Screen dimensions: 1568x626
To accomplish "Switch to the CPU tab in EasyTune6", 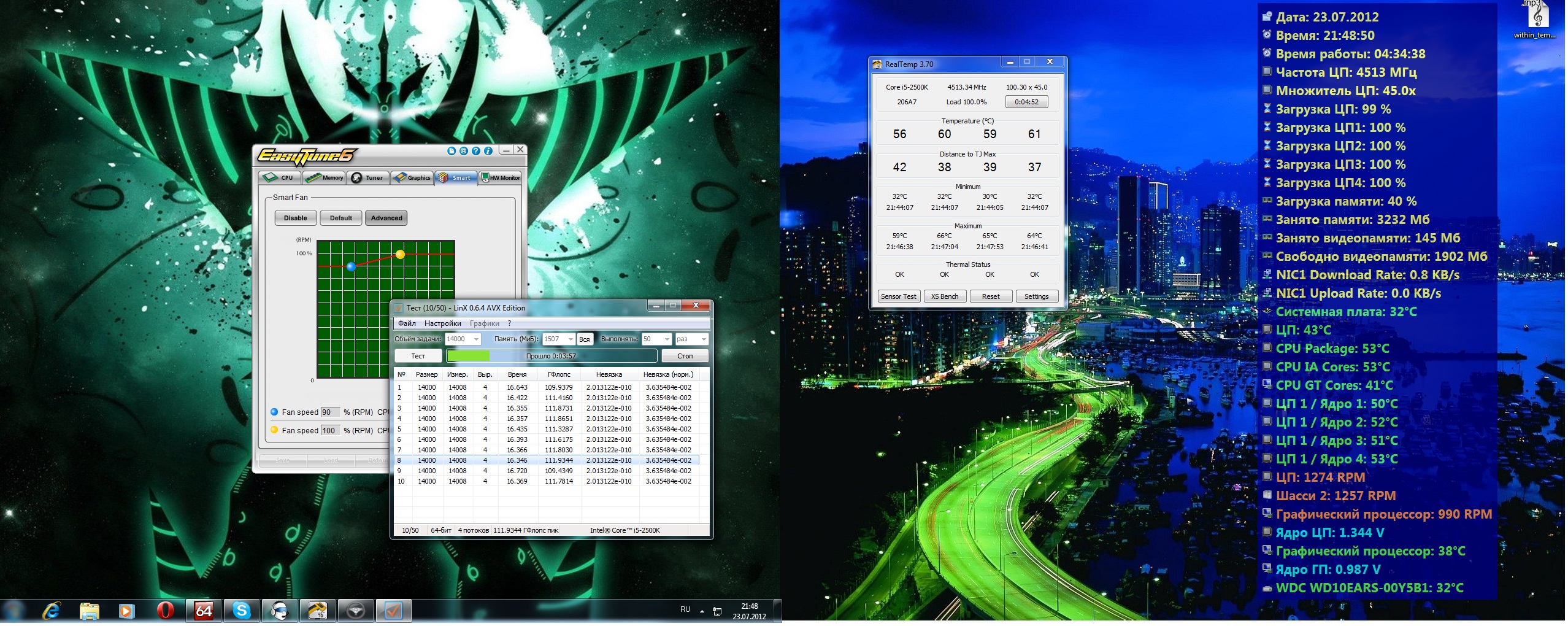I will coord(280,178).
